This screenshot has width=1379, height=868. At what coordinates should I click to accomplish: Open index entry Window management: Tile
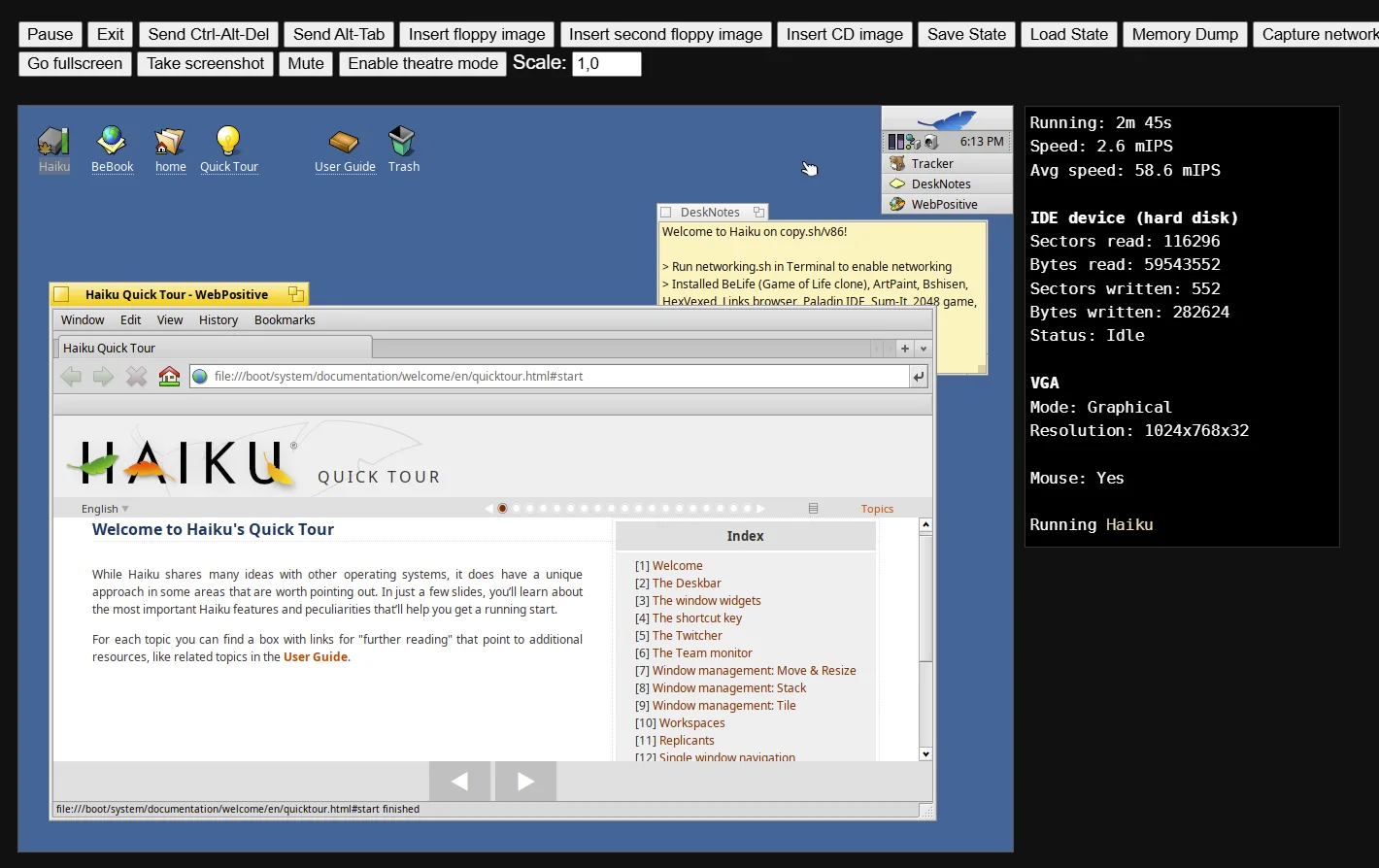coord(724,706)
